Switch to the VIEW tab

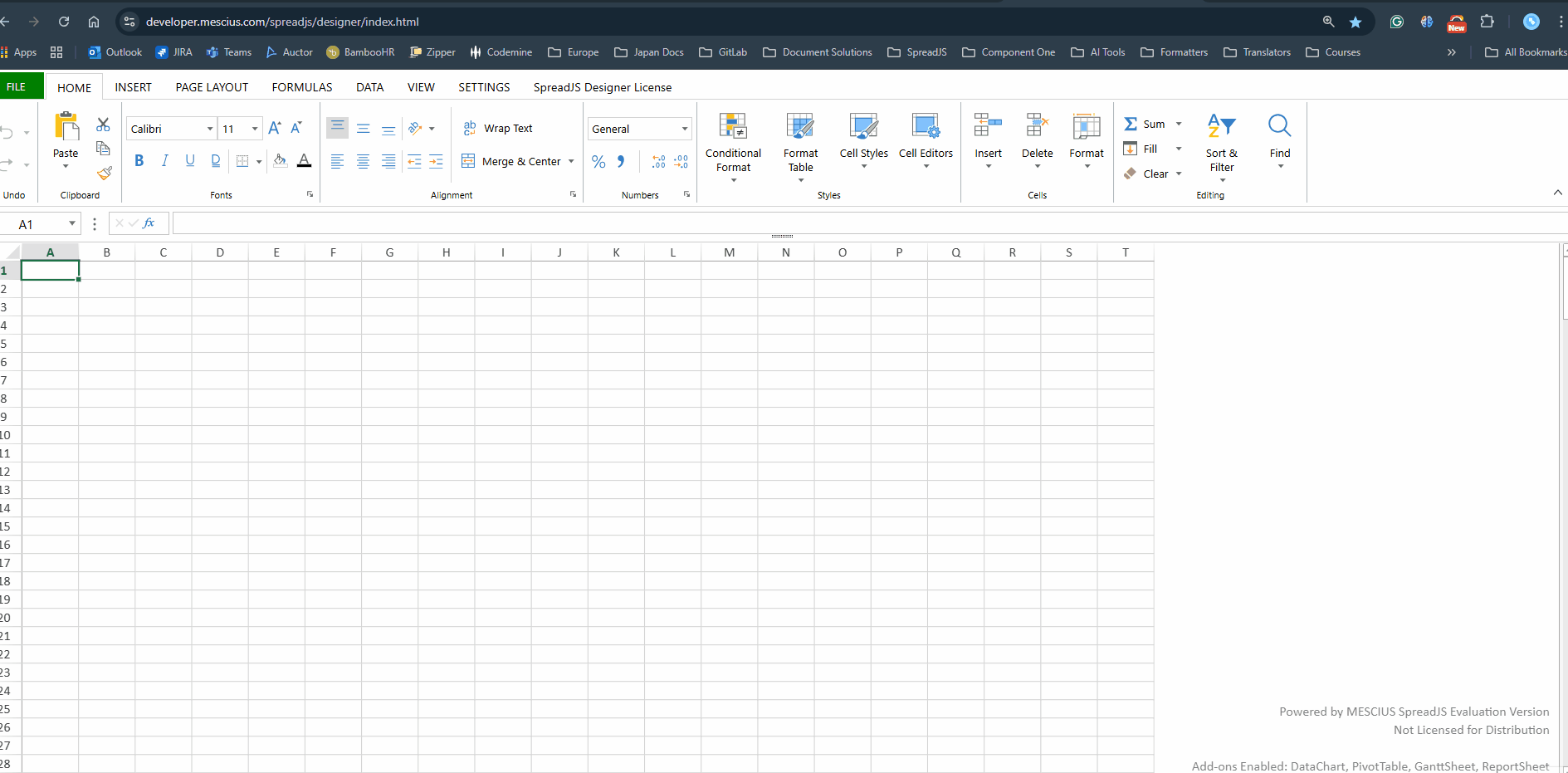click(x=421, y=87)
